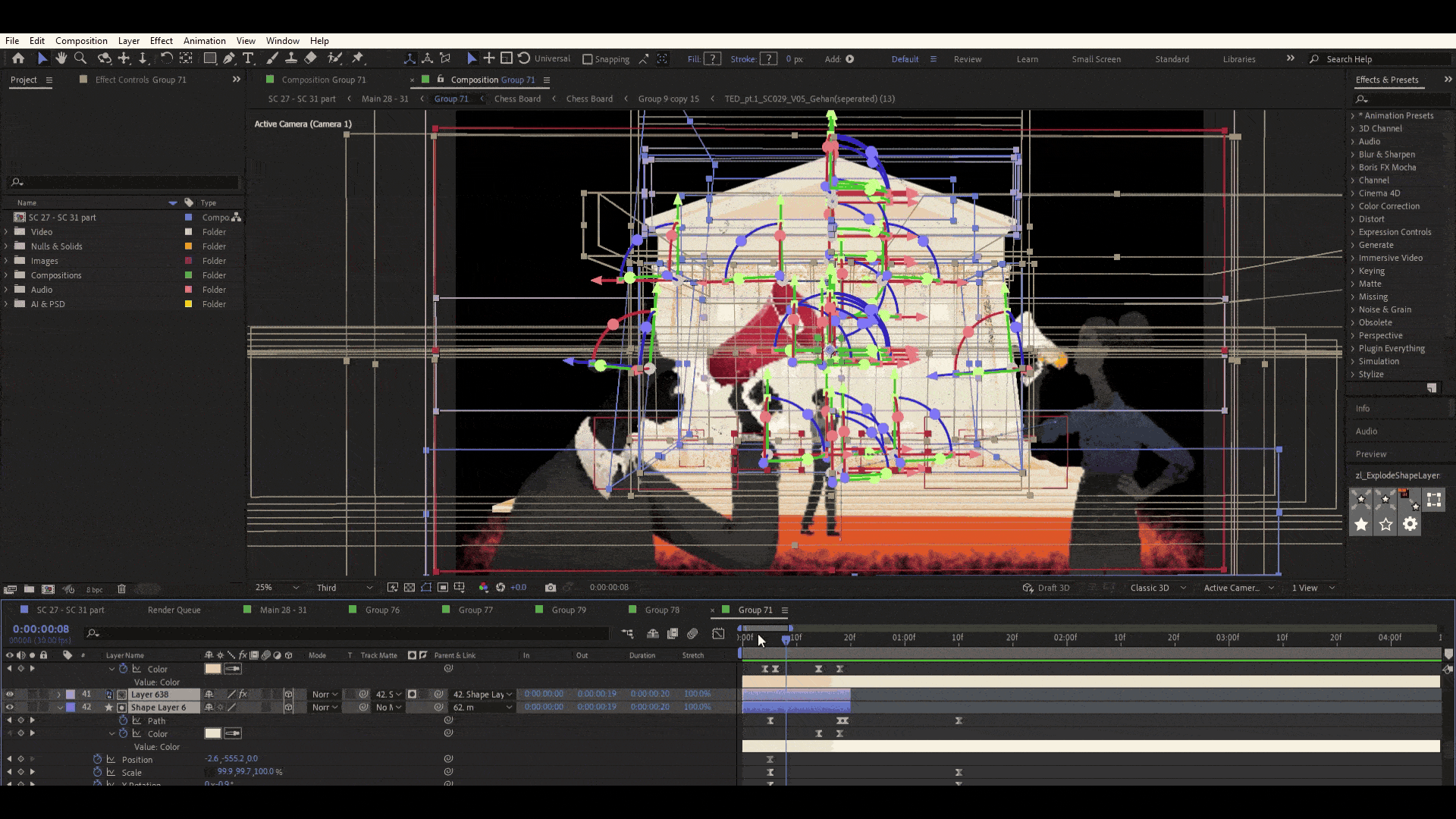
Task: Expand the Compositions folder in Project
Action: (x=7, y=275)
